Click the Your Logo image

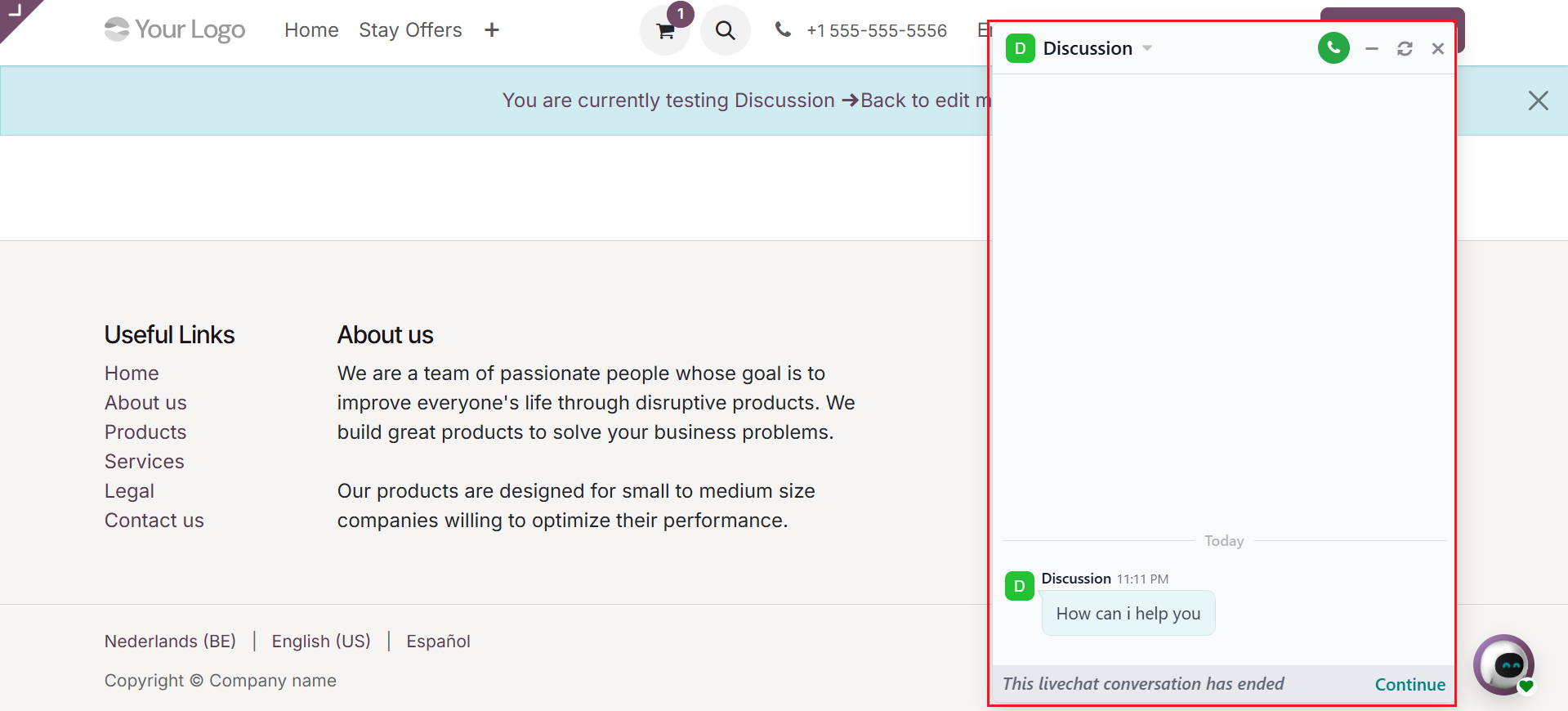click(x=175, y=30)
